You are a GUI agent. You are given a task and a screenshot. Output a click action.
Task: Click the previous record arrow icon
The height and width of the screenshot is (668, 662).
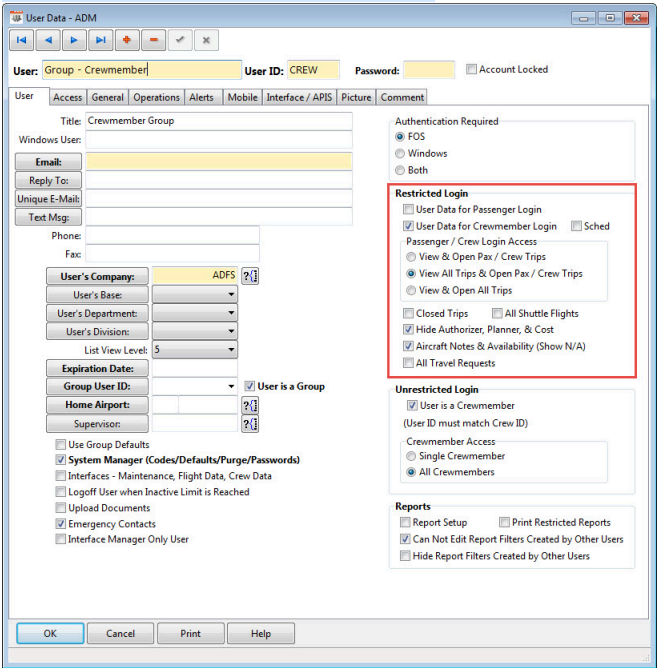tap(48, 40)
